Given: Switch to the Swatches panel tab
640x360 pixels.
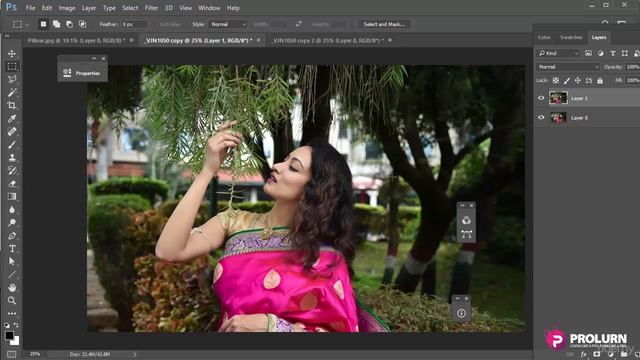Looking at the screenshot, I should tap(571, 37).
